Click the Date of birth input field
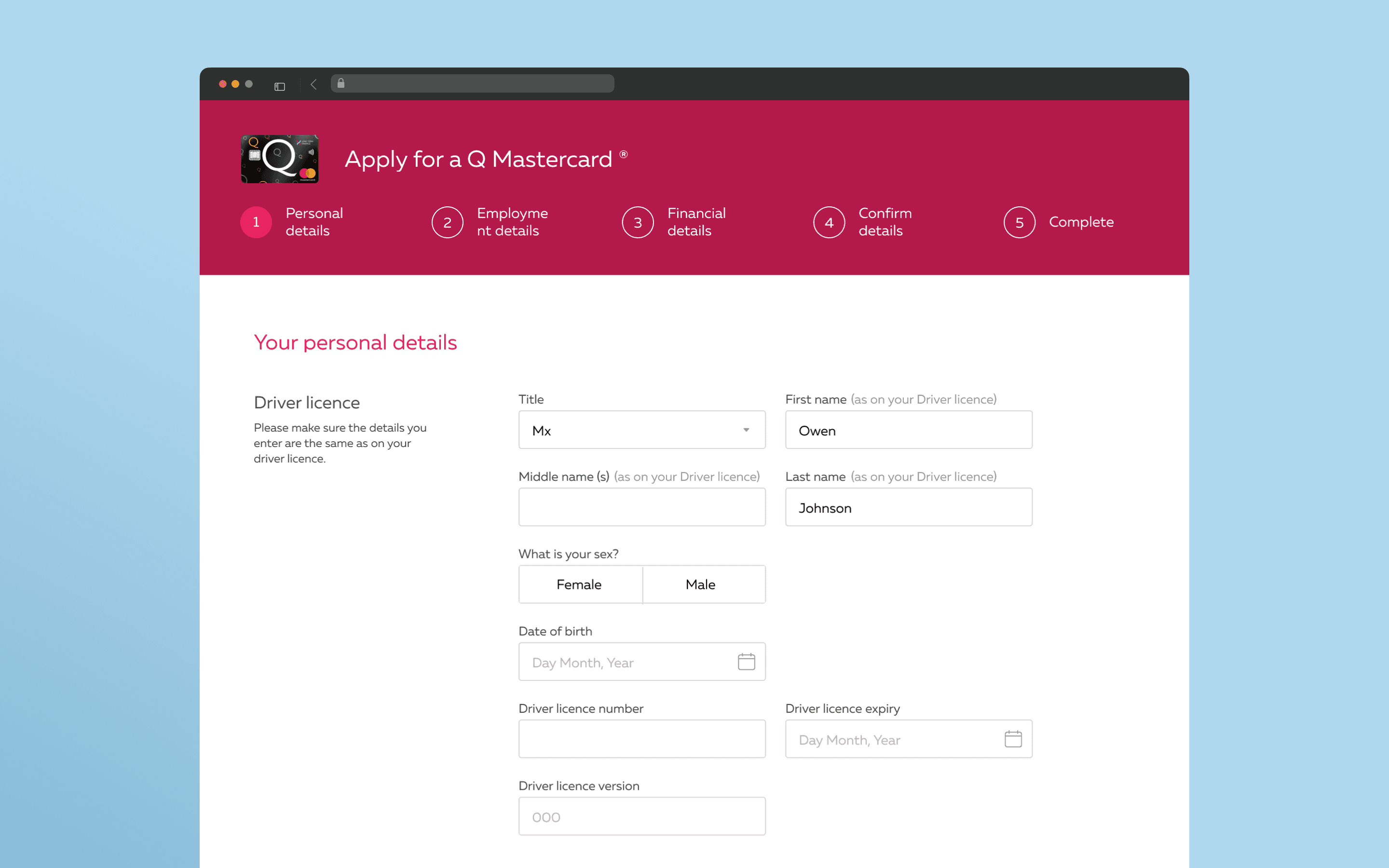This screenshot has height=868, width=1389. click(x=642, y=662)
